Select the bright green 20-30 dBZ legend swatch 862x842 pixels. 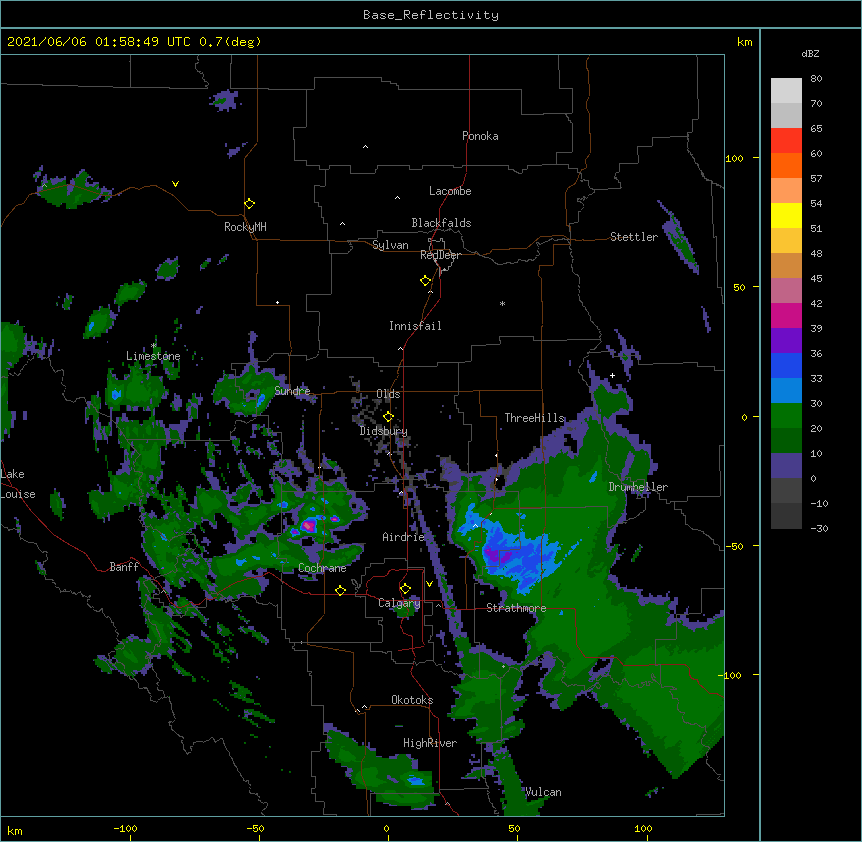pos(786,416)
